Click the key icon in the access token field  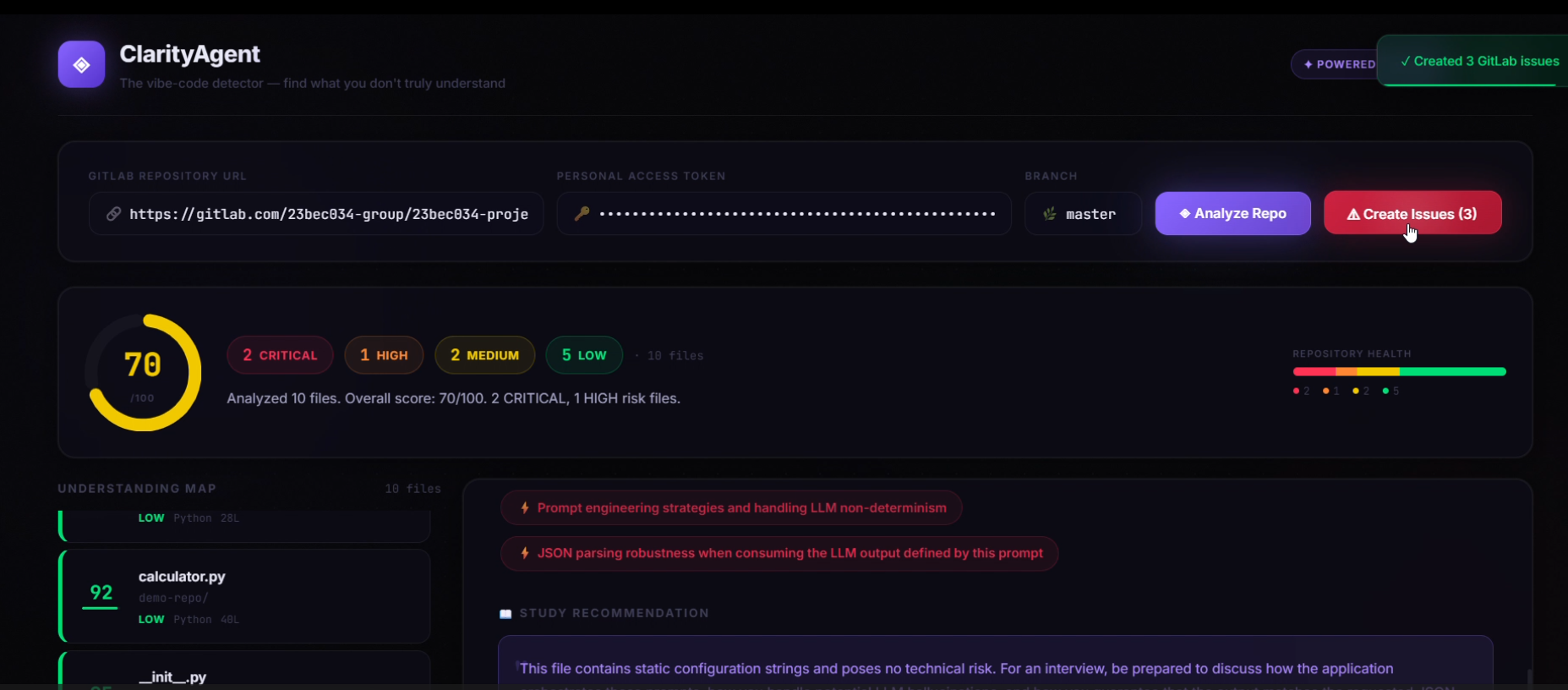tap(582, 214)
